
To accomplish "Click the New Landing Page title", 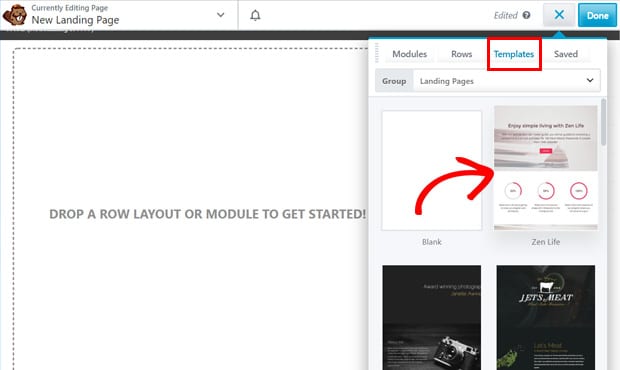I will pos(75,20).
